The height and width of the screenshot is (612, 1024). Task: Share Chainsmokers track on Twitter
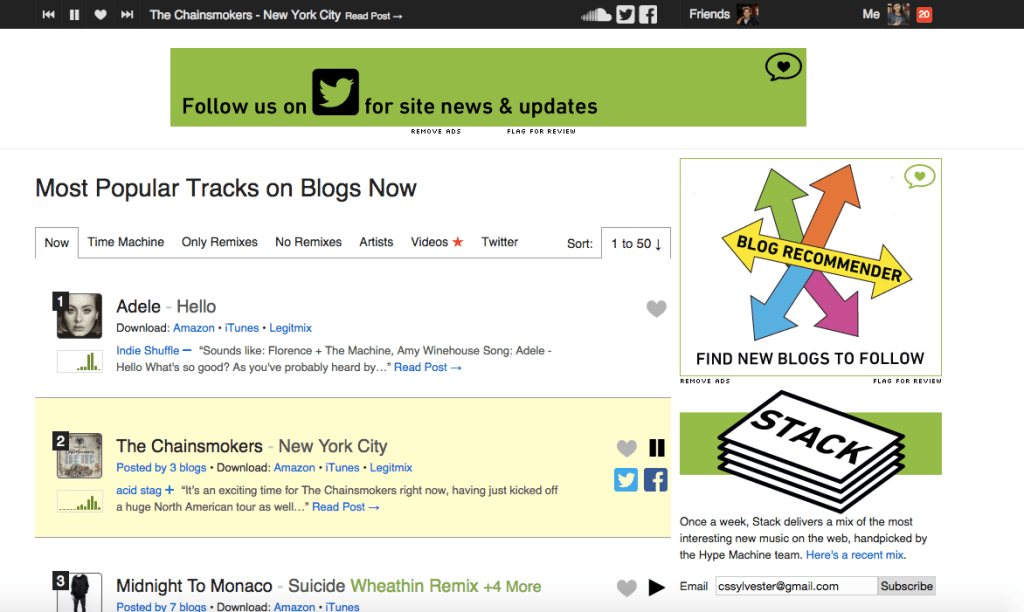click(x=626, y=479)
